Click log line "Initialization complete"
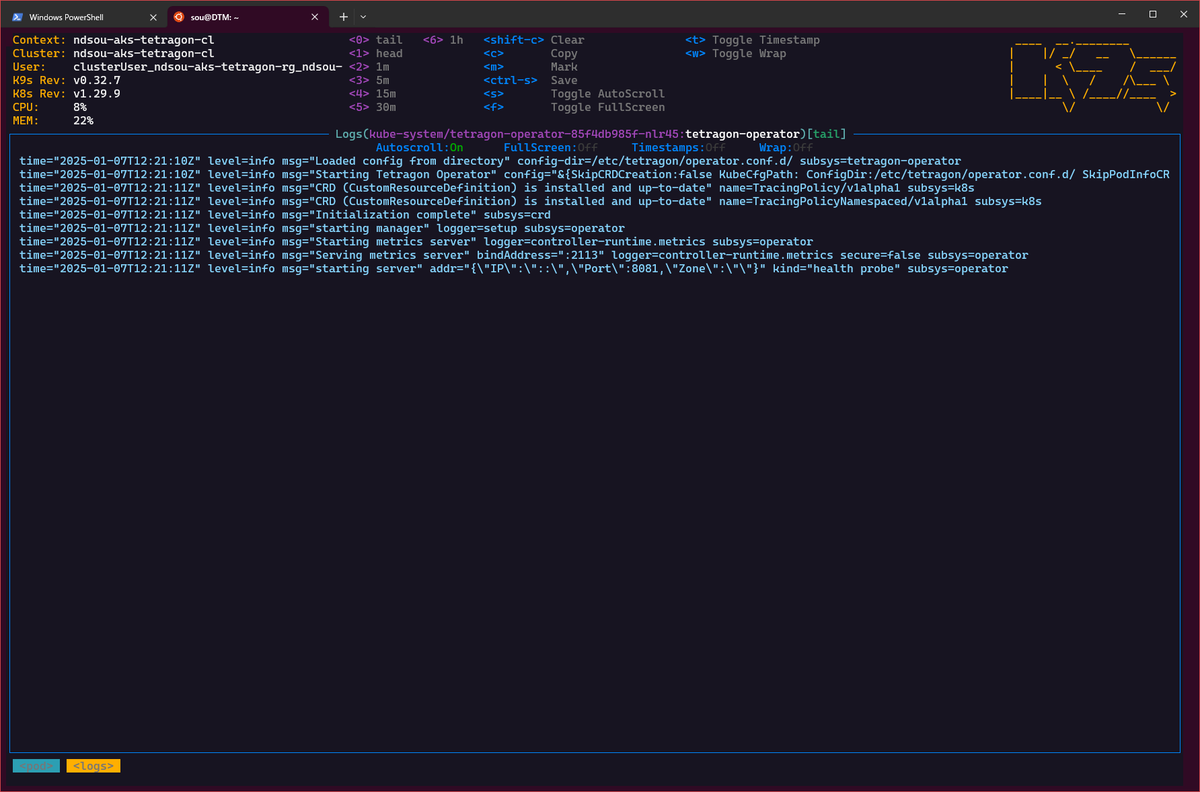Viewport: 1200px width, 792px height. [285, 215]
